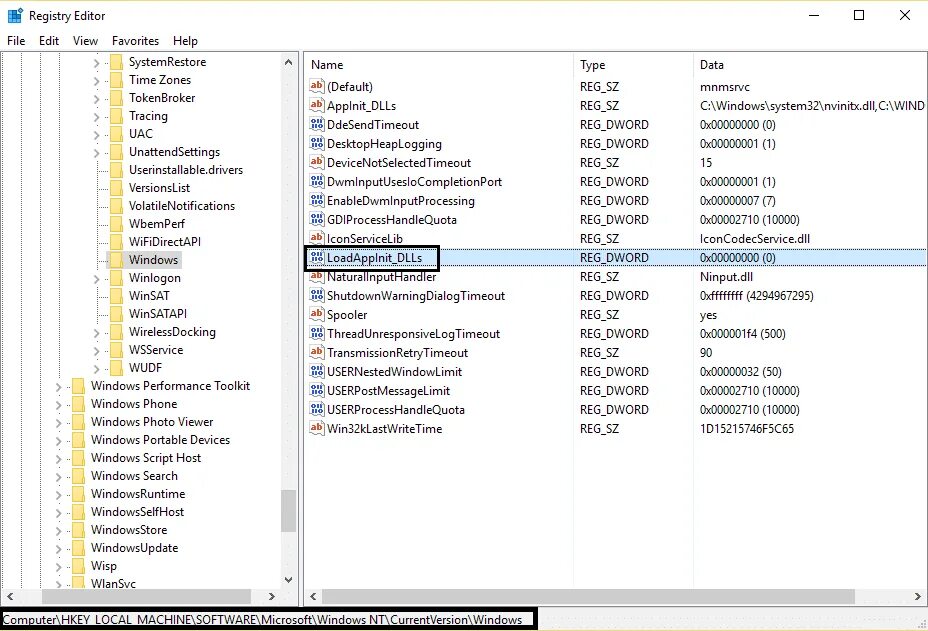
Task: Select the (Default) string value icon
Action: coord(317,86)
